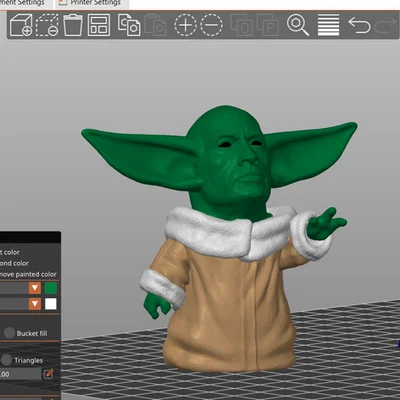Viewport: 400px width, 400px height.
Task: Open variable layer height stripes icon
Action: (328, 25)
